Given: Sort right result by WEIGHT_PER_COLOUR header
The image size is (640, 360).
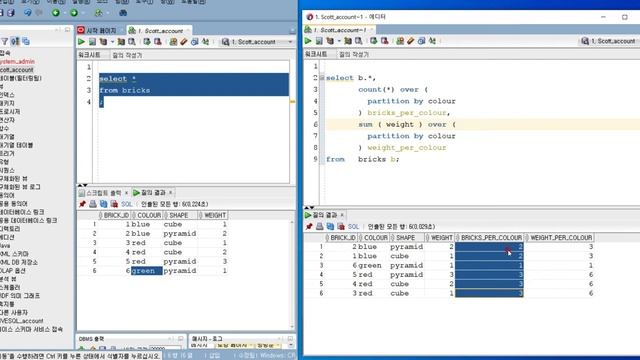Looking at the screenshot, I should tap(559, 238).
